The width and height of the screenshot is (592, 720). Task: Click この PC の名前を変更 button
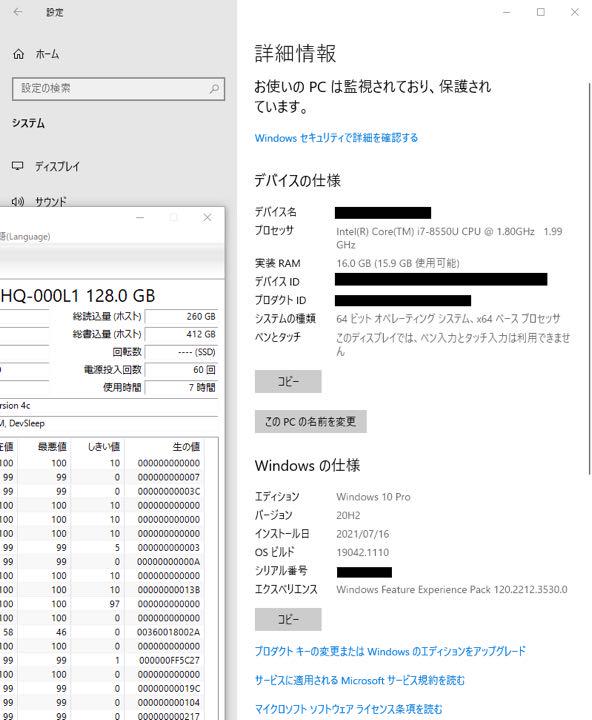(310, 422)
